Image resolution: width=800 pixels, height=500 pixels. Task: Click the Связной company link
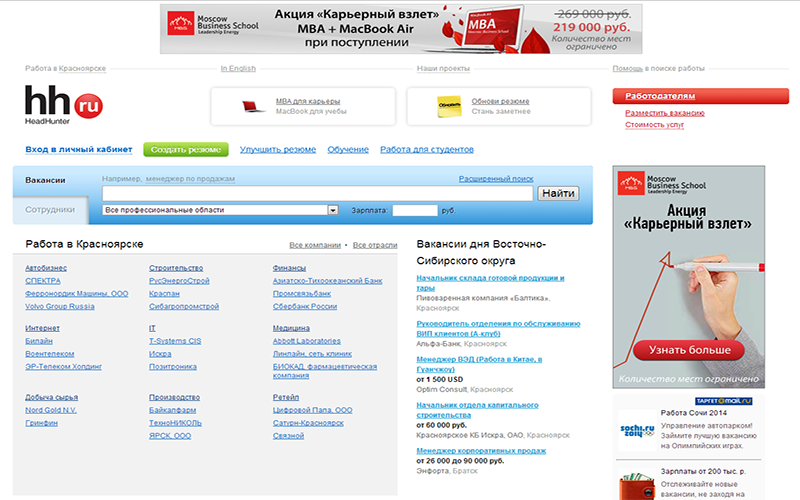(288, 436)
